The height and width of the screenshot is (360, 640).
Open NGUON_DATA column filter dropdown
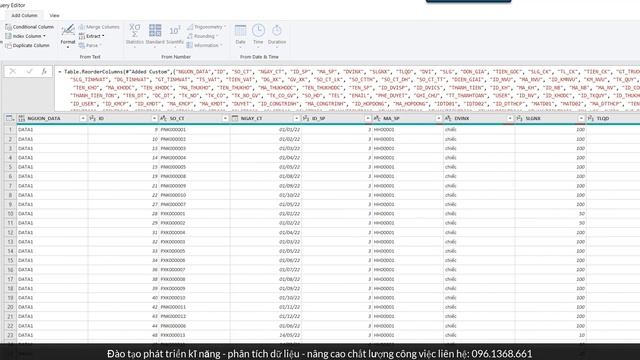click(x=83, y=118)
